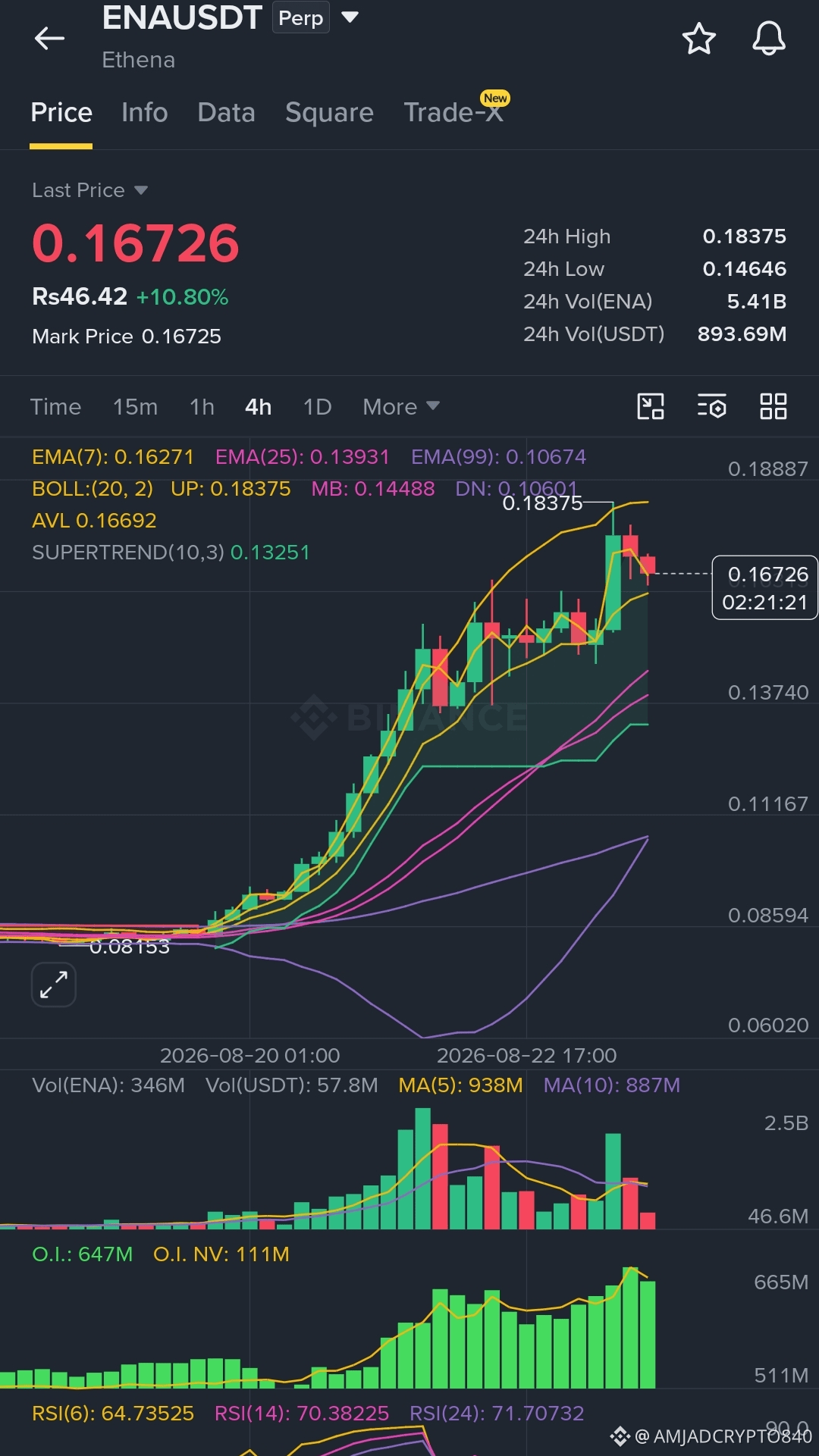Screen dimensions: 819x1456
Task: Tap the O.I.: 647M label
Action: 82,1254
